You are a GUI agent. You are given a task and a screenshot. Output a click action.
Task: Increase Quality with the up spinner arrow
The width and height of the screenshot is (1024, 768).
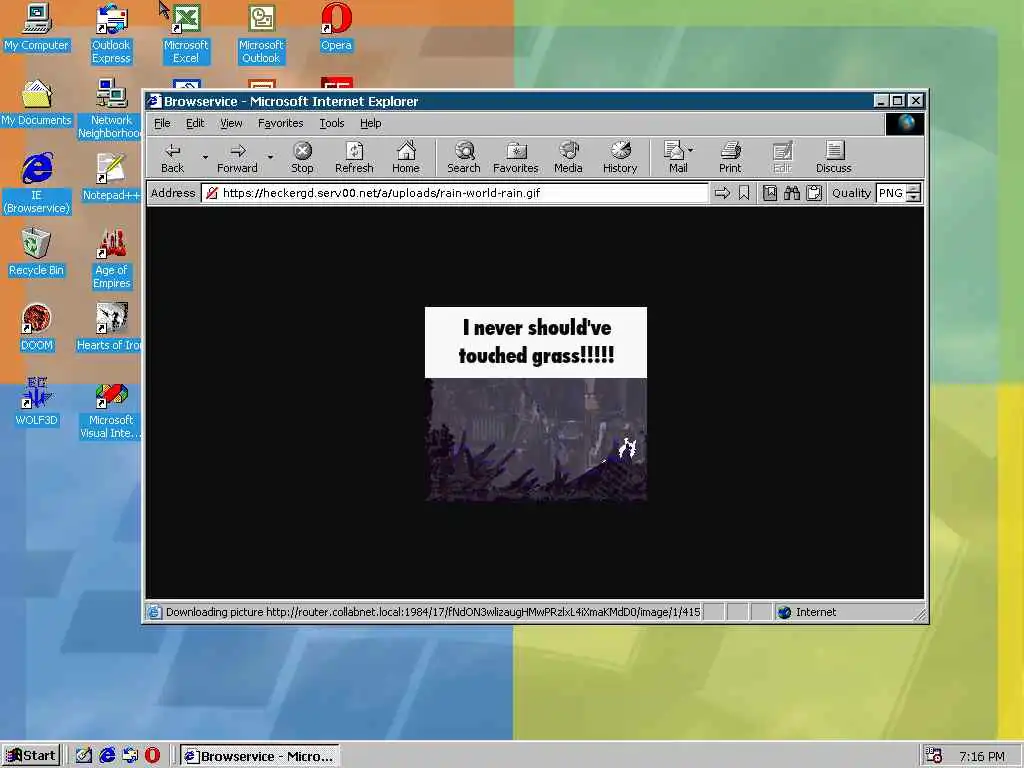click(x=914, y=189)
